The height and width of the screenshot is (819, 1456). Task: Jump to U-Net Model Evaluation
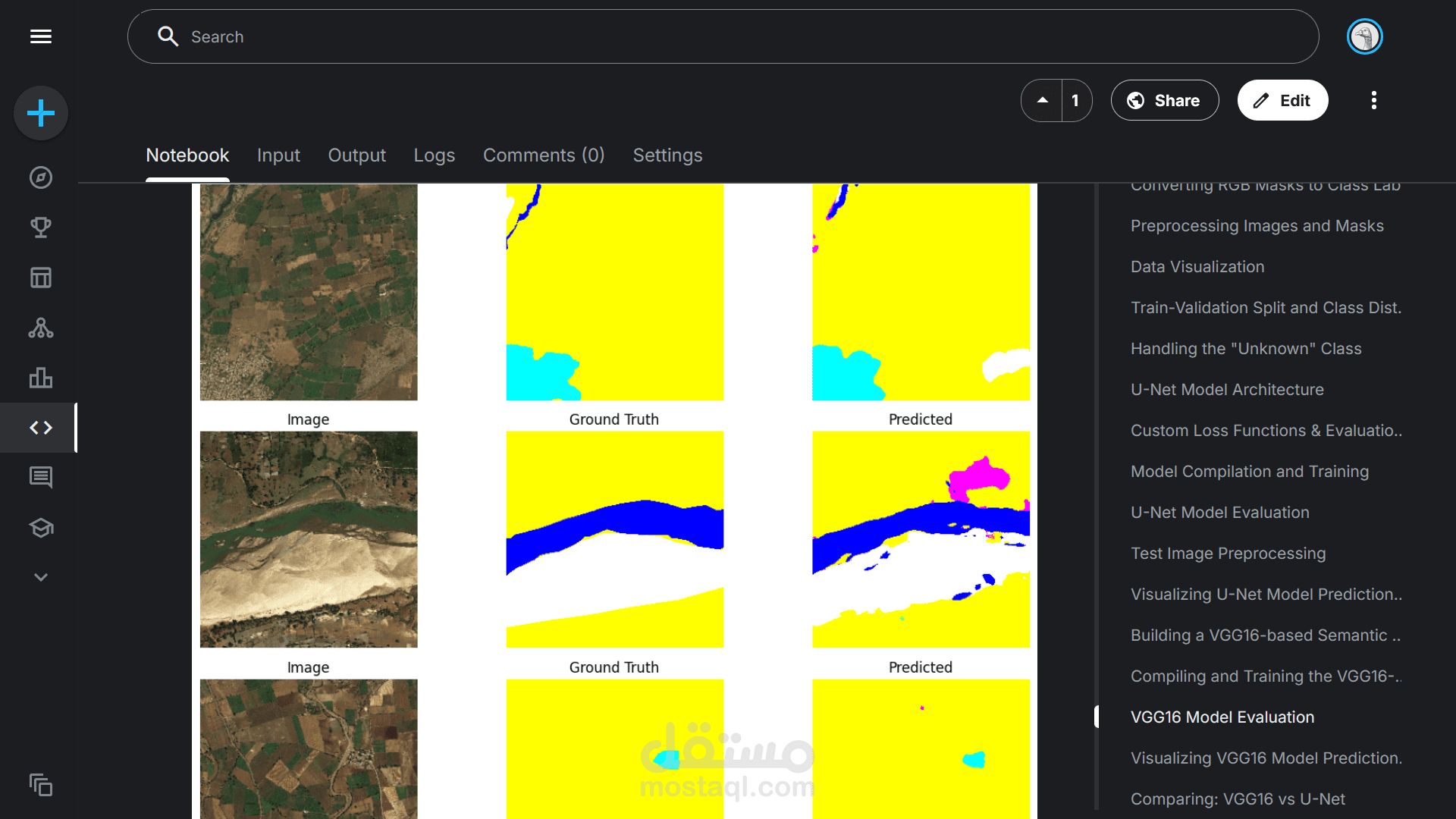click(1219, 513)
